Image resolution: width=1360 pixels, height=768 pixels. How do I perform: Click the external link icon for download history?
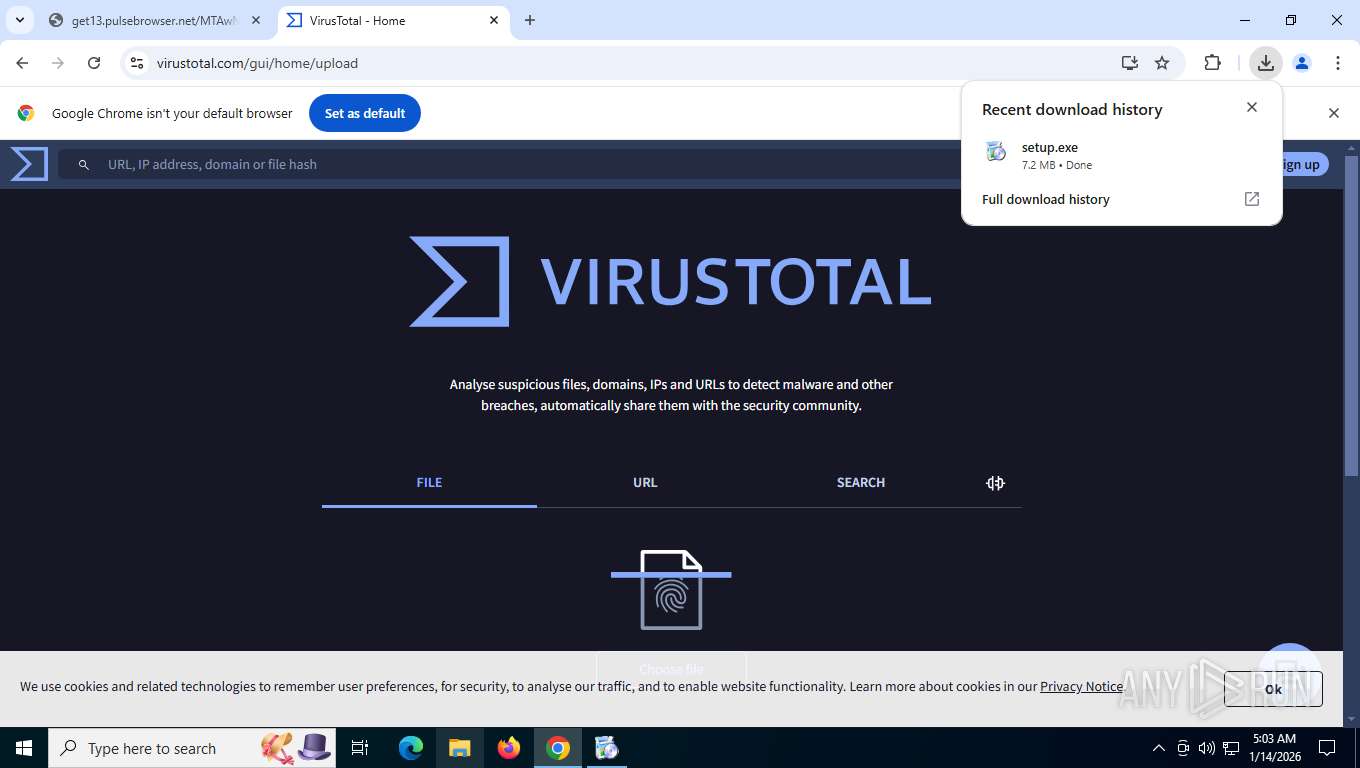coord(1252,199)
